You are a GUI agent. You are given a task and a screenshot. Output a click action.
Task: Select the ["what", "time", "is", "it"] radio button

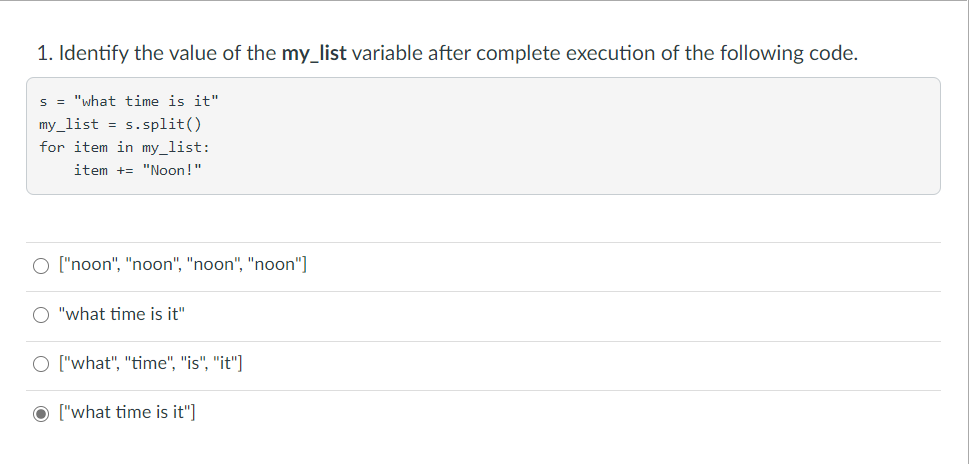point(41,365)
